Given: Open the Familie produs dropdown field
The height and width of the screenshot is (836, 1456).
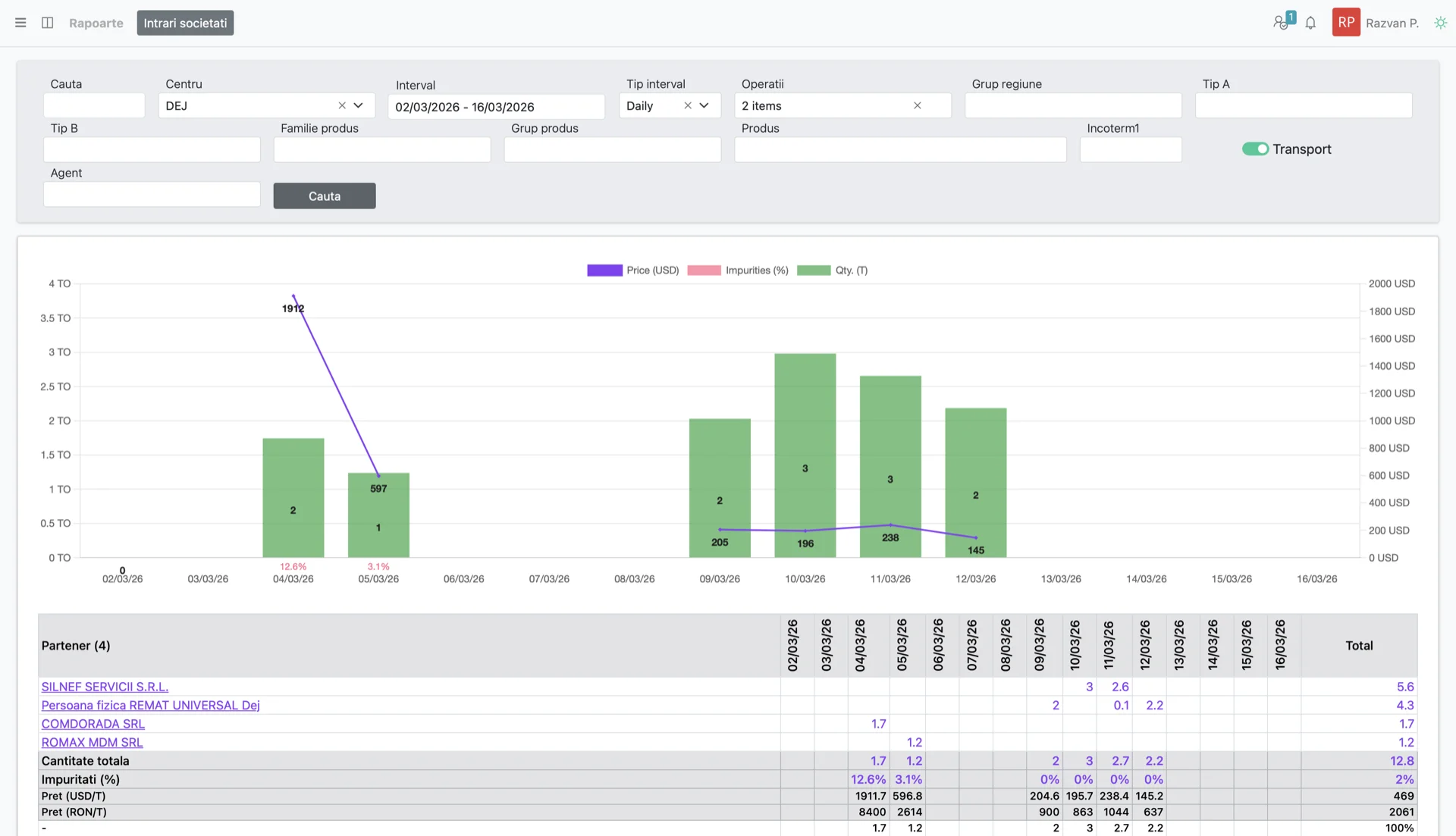Looking at the screenshot, I should tap(382, 149).
